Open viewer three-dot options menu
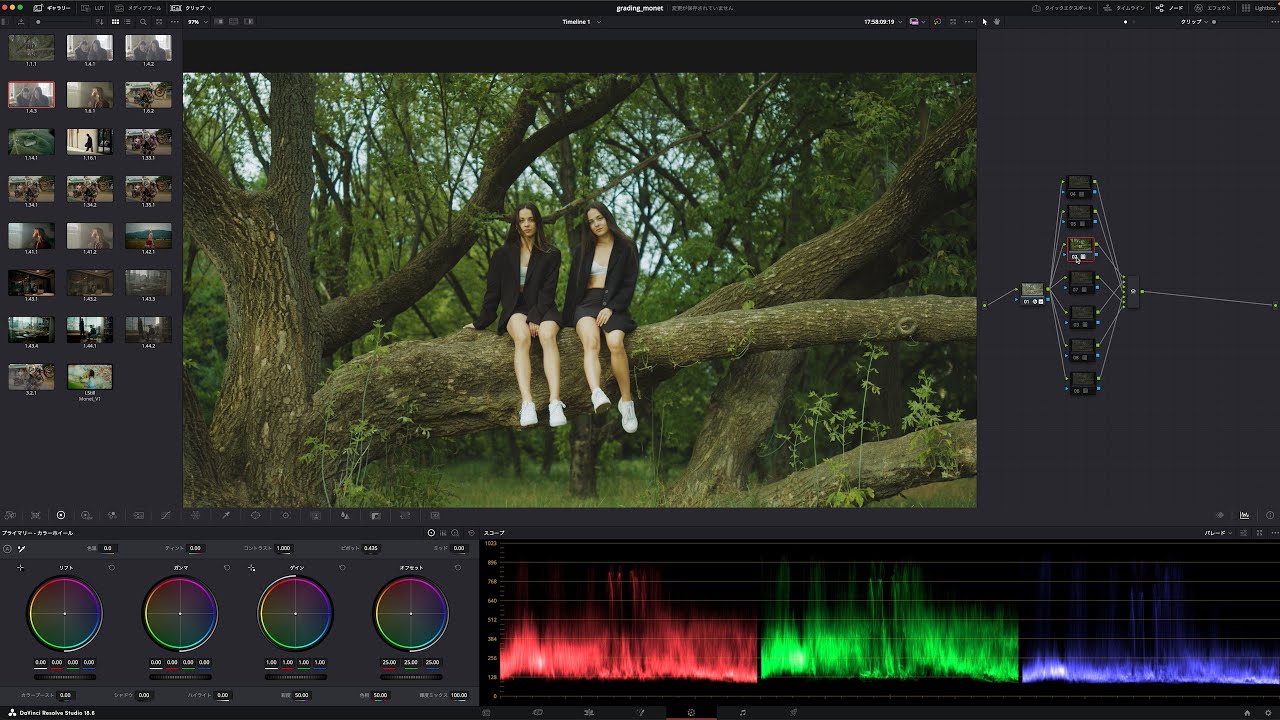1280x720 pixels. coord(968,21)
